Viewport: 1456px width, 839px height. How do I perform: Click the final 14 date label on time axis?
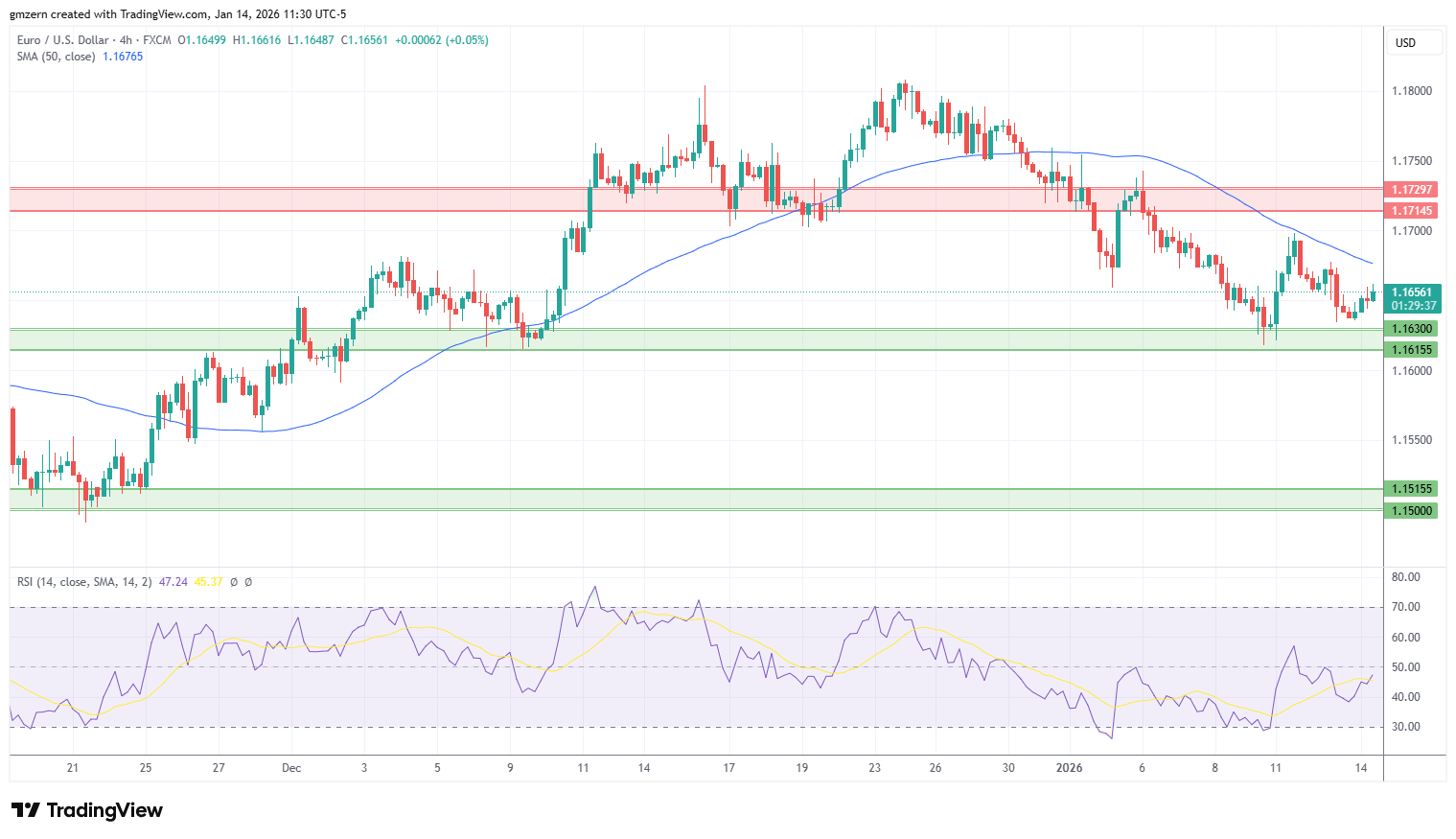coord(1361,768)
